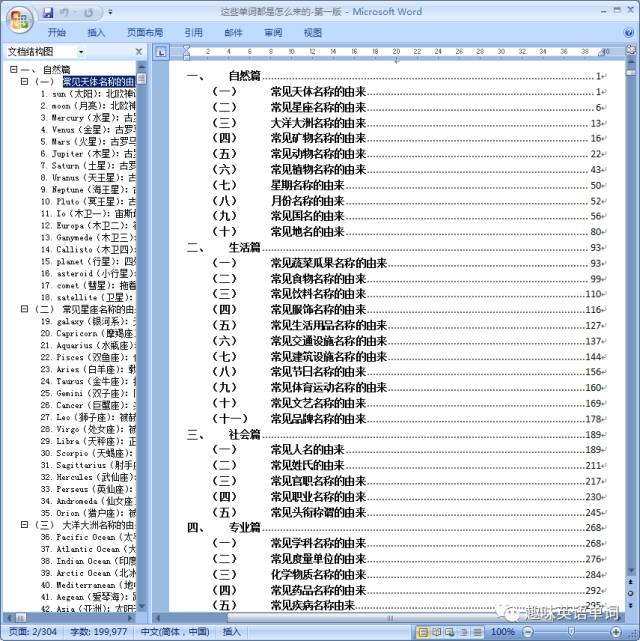Open the 页面布局 ribbon tab
This screenshot has height=641, width=640.
point(145,32)
